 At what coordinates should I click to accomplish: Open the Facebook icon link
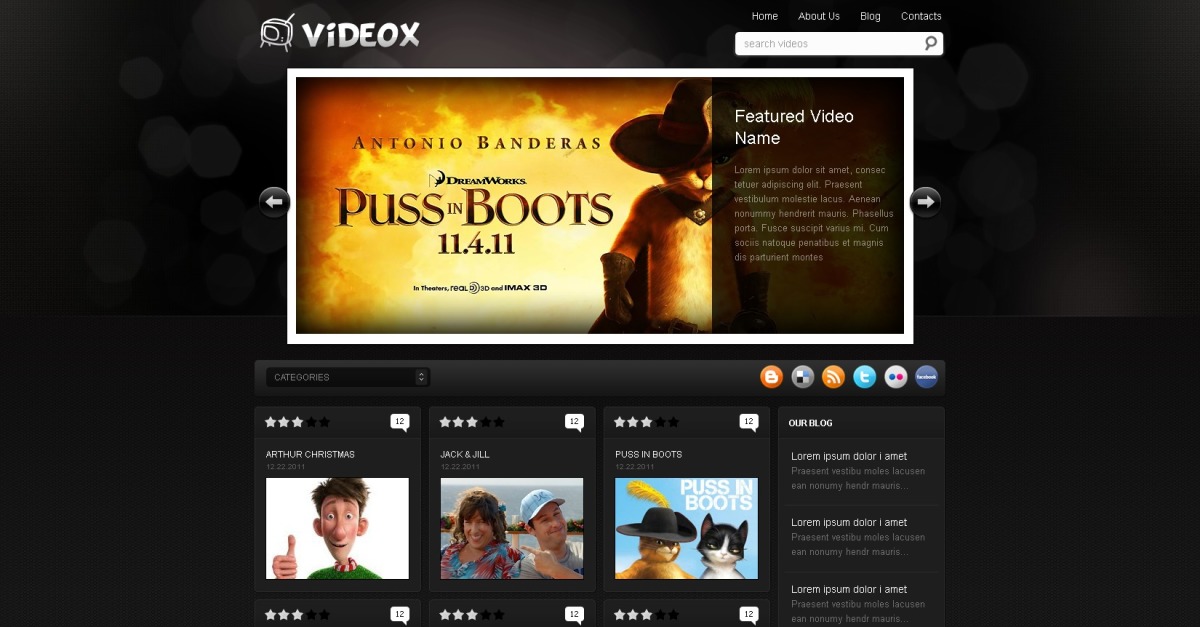pyautogui.click(x=926, y=377)
